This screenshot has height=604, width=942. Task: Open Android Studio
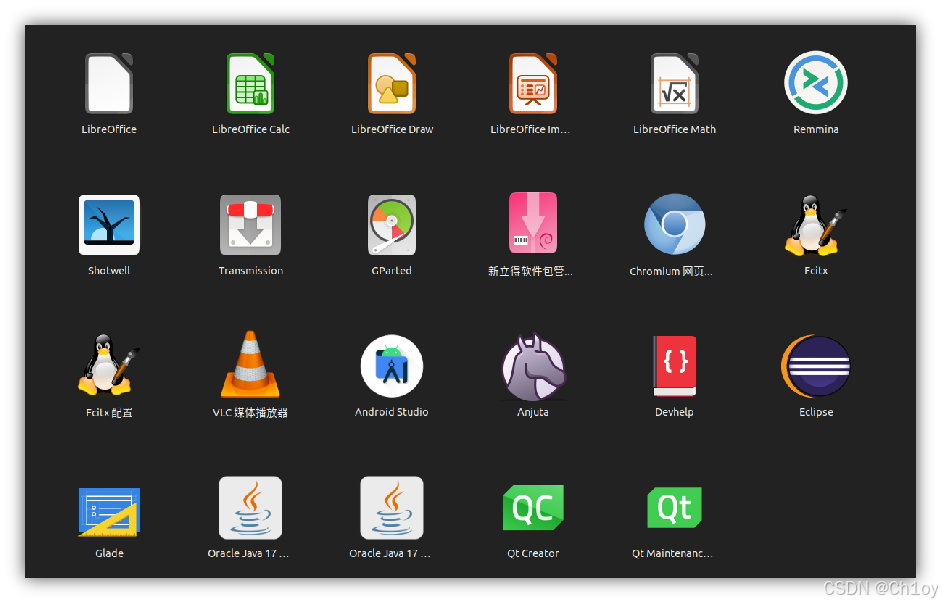coord(392,366)
